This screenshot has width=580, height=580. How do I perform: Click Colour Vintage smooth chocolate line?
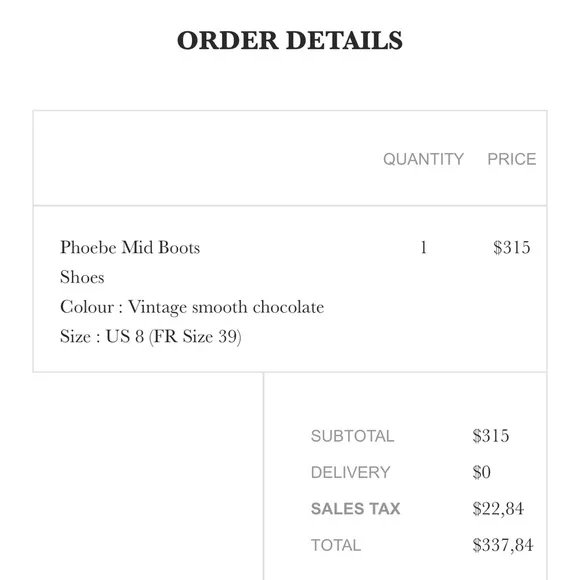[x=192, y=307]
